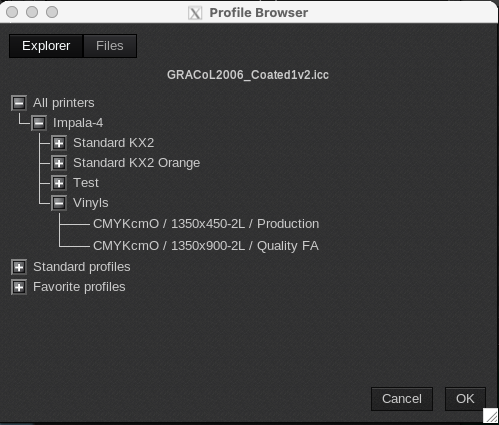The height and width of the screenshot is (425, 499).
Task: Expand the Standard KX2 Orange node
Action: pyautogui.click(x=59, y=163)
